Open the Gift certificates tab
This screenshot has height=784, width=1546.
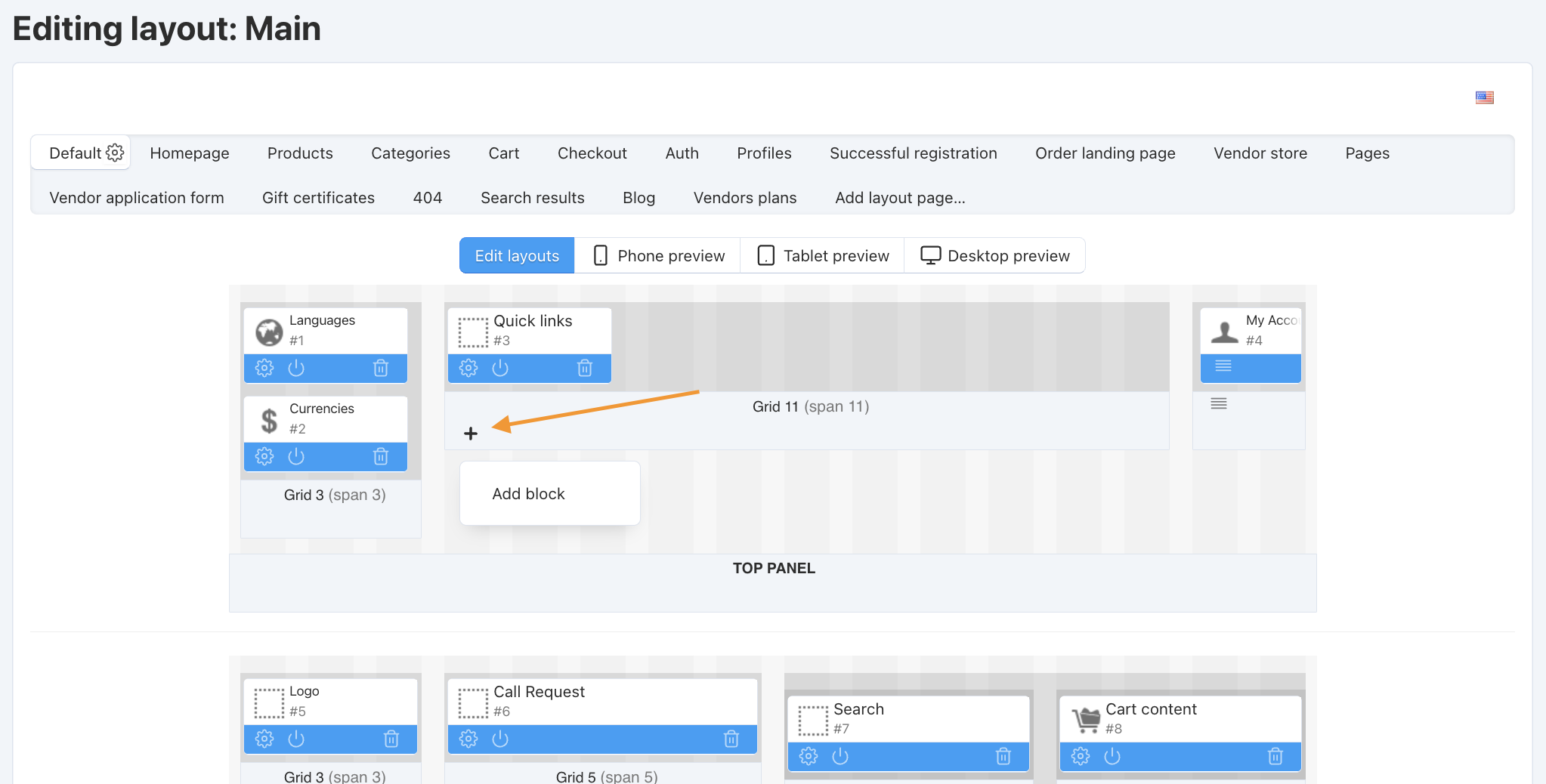point(318,198)
